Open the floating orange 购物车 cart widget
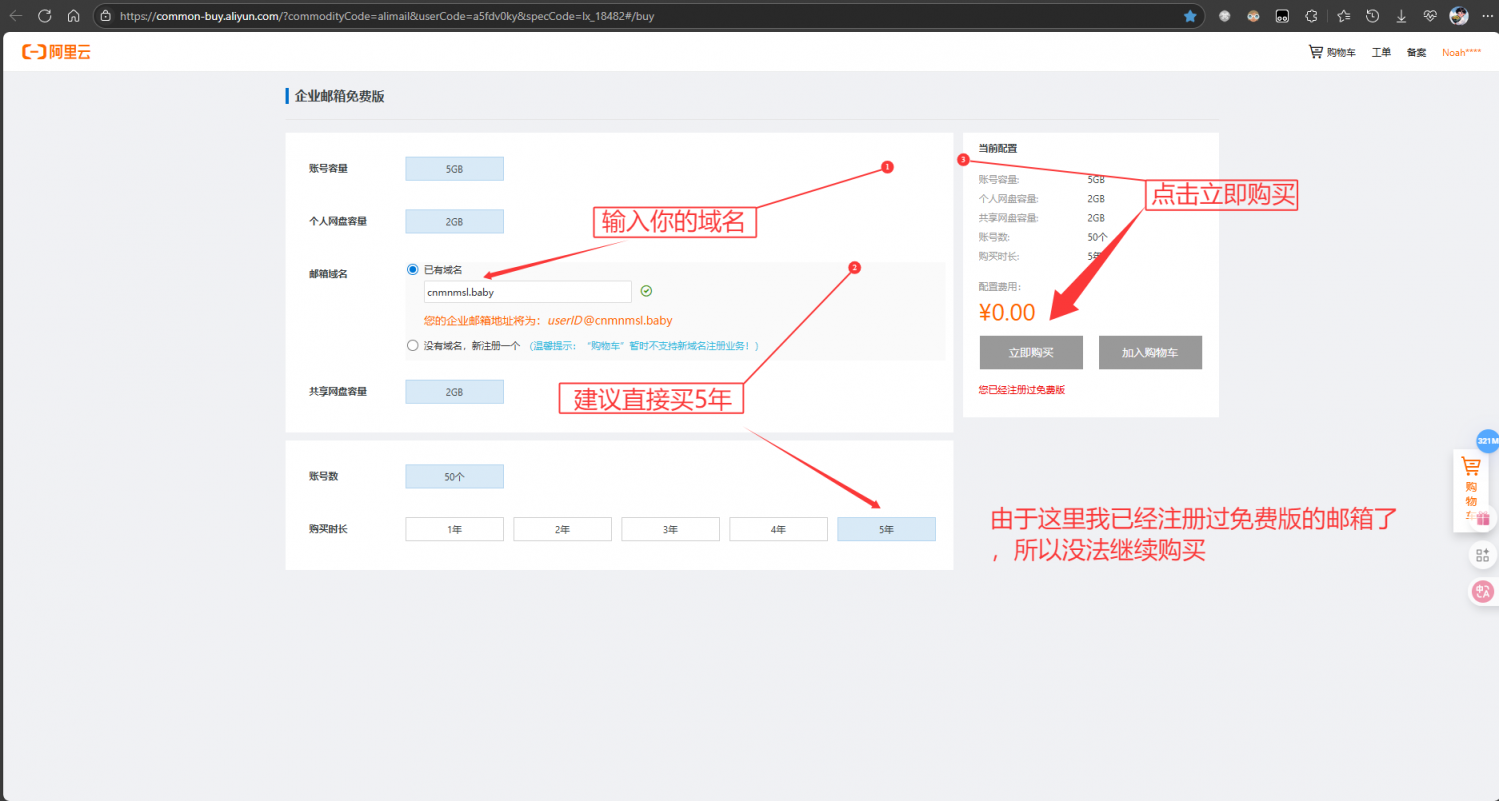This screenshot has height=801, width=1499. [x=1470, y=490]
